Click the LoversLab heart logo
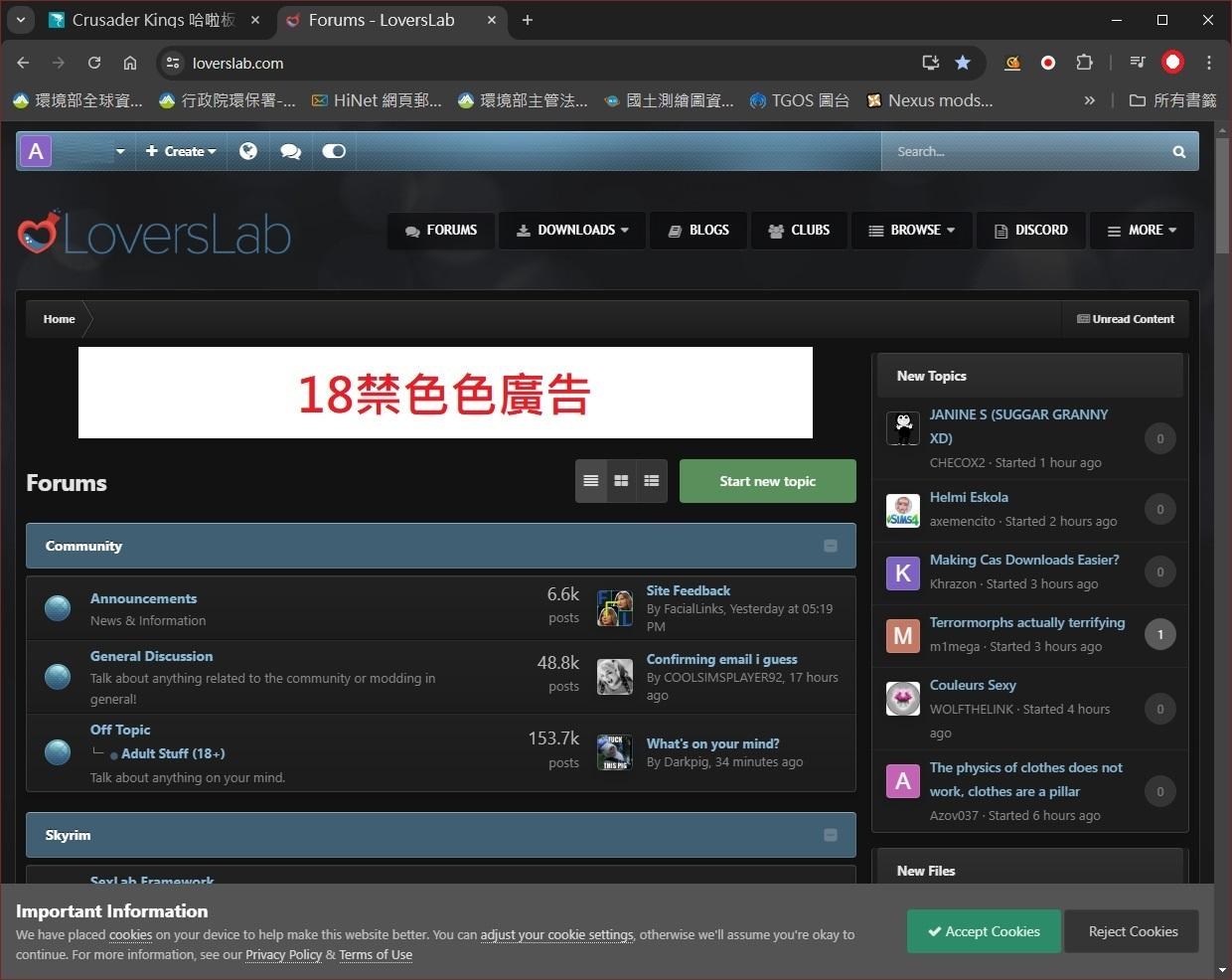Viewport: 1232px width, 980px height. (x=35, y=233)
